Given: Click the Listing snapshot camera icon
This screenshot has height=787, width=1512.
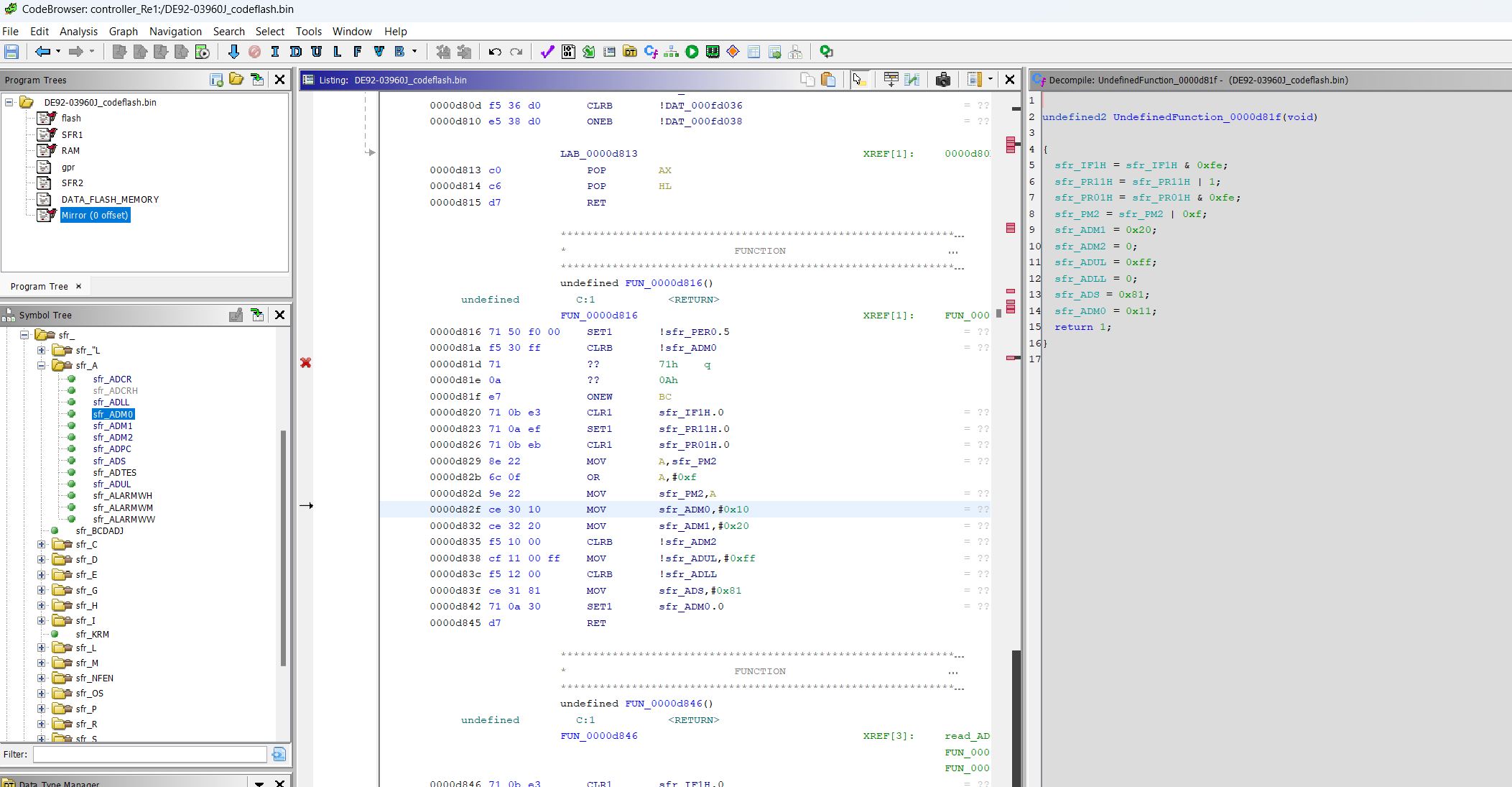Looking at the screenshot, I should point(943,80).
